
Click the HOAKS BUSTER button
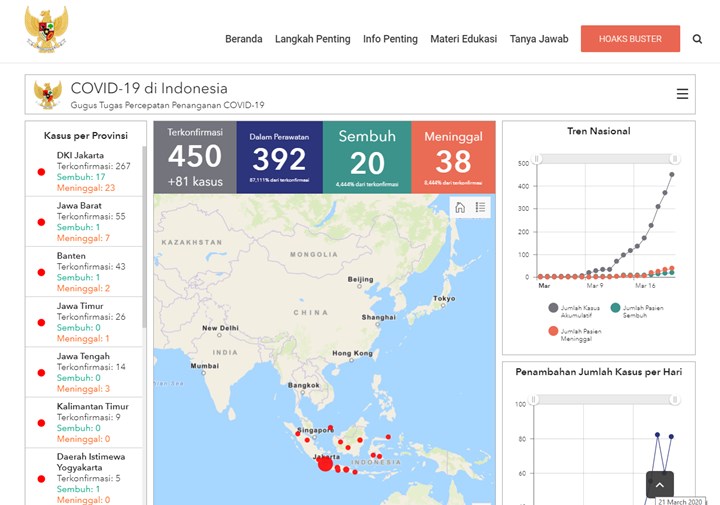[630, 39]
